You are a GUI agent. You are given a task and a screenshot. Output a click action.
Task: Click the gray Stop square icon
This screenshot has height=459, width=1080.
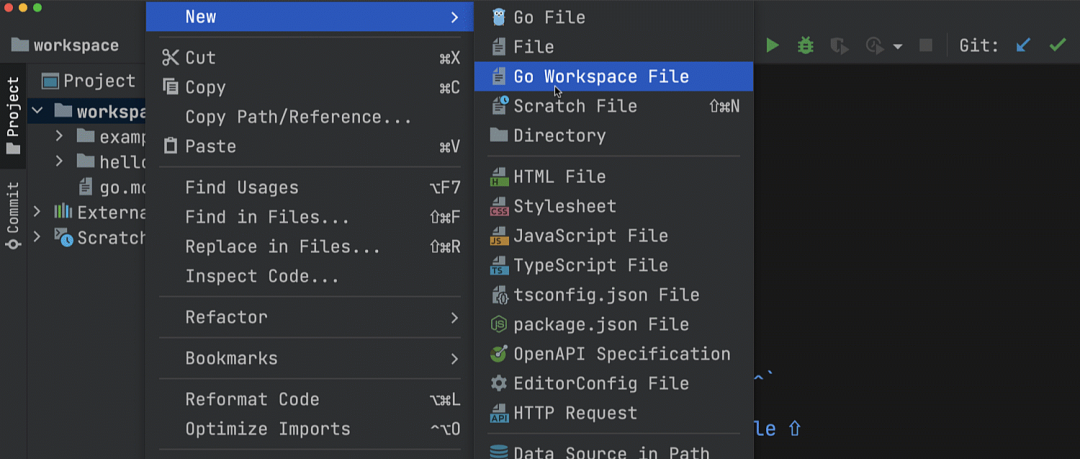pyautogui.click(x=926, y=45)
